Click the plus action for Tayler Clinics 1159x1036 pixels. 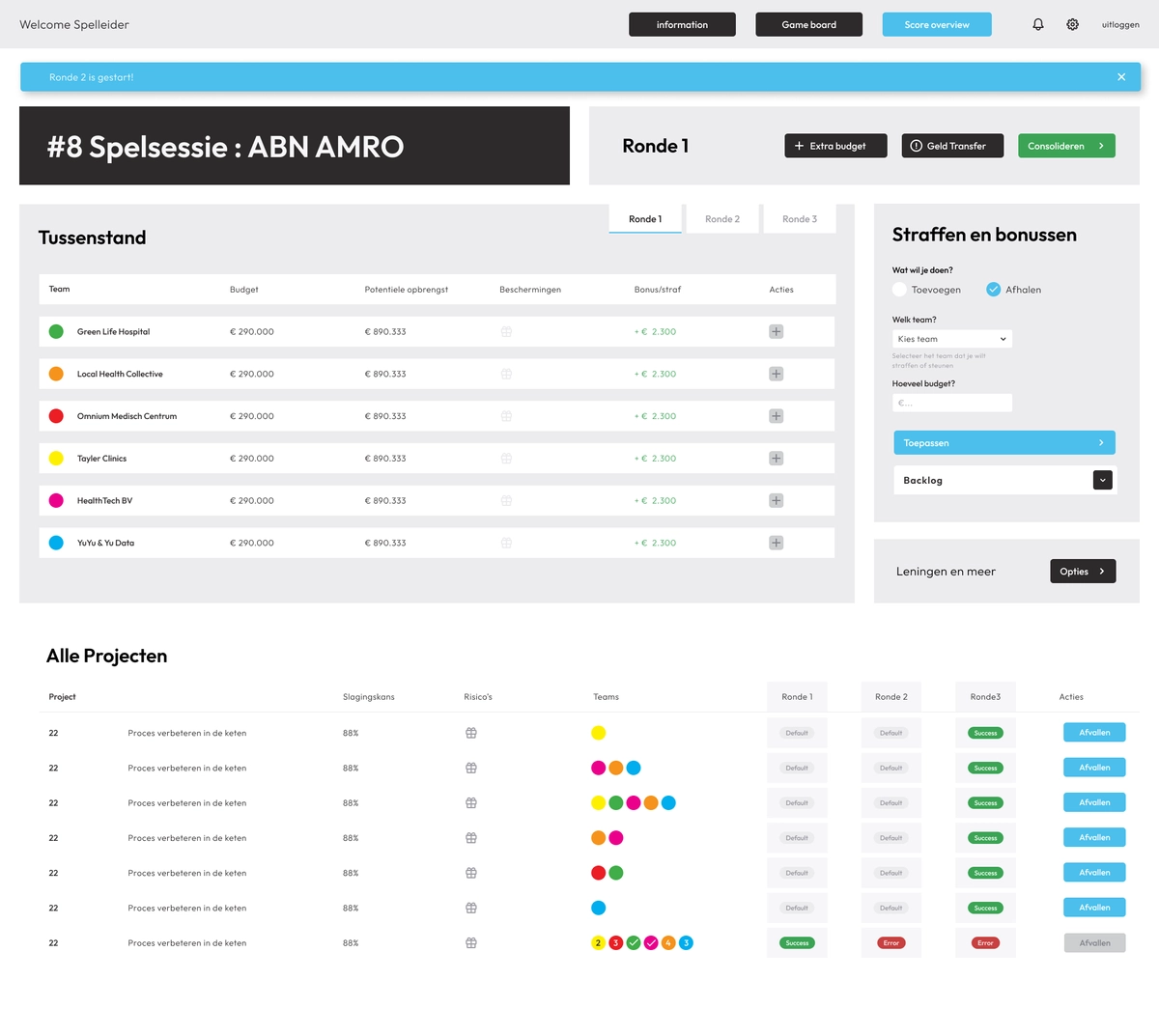pyautogui.click(x=776, y=459)
